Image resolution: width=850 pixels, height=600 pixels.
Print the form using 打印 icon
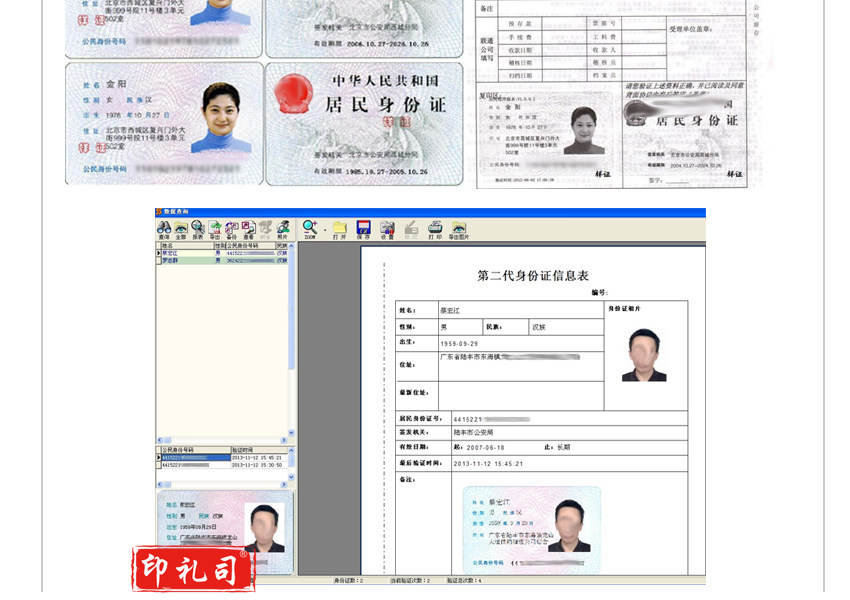[x=435, y=229]
